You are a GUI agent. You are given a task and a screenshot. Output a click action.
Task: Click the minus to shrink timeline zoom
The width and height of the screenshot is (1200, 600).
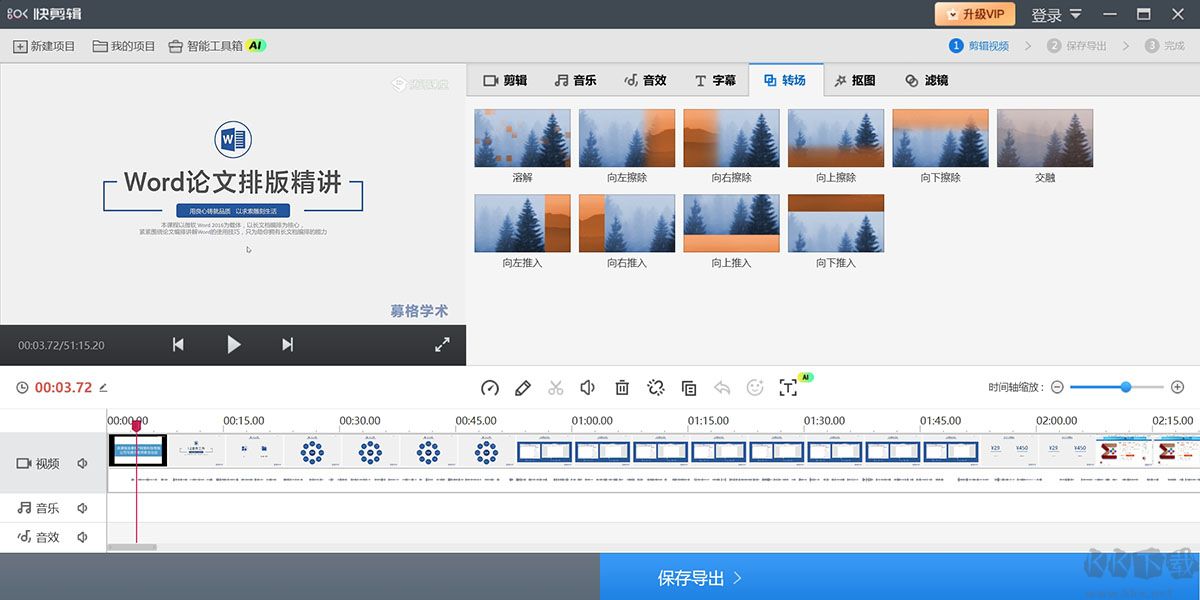pos(1057,386)
